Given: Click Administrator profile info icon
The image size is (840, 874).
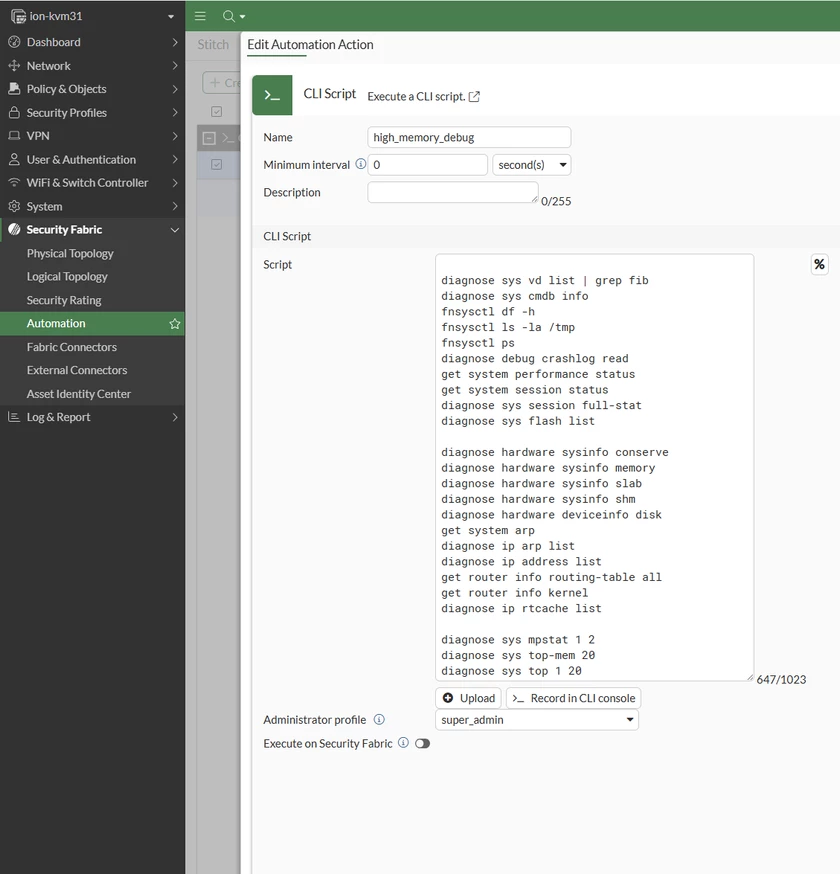Looking at the screenshot, I should (379, 719).
